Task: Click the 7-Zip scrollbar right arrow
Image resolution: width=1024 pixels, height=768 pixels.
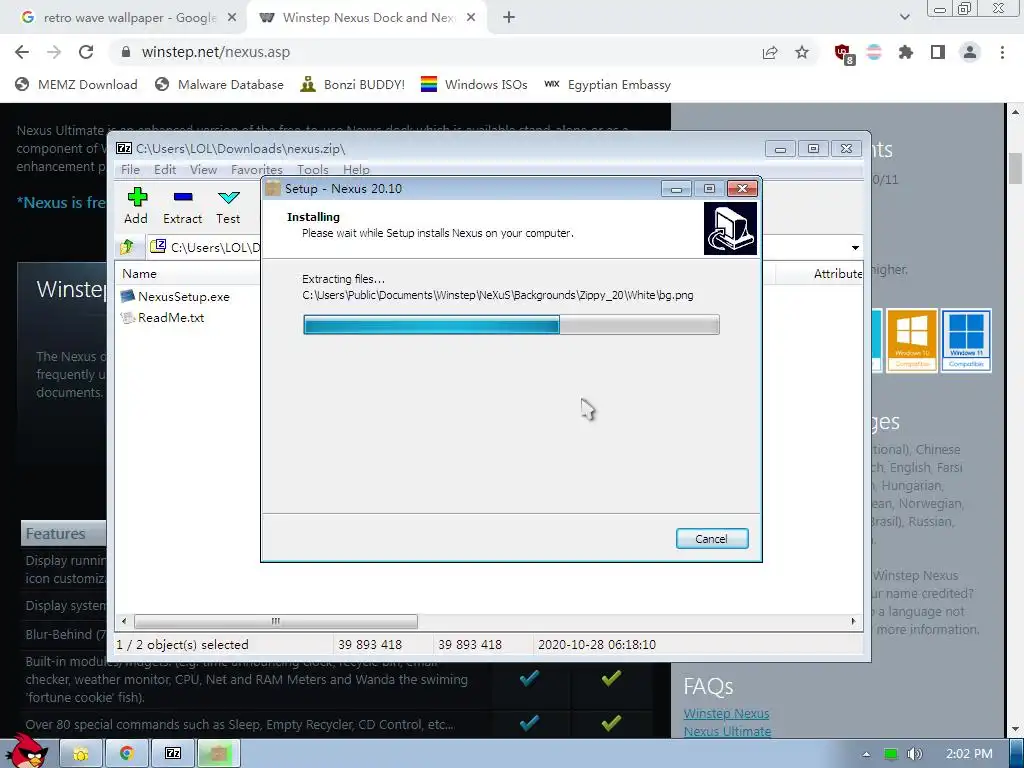Action: [853, 621]
